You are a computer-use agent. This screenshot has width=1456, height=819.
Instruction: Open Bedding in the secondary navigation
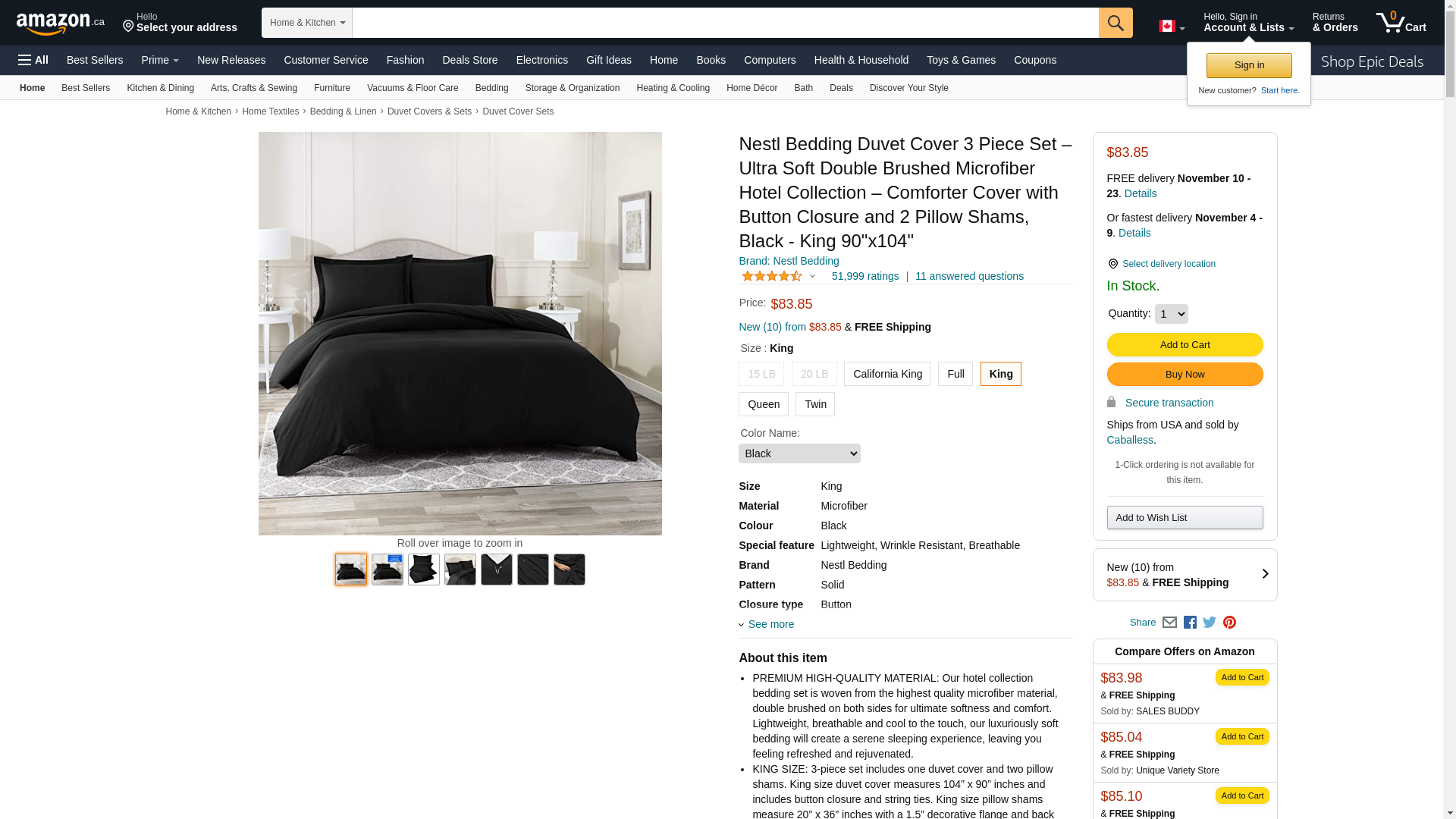(491, 88)
